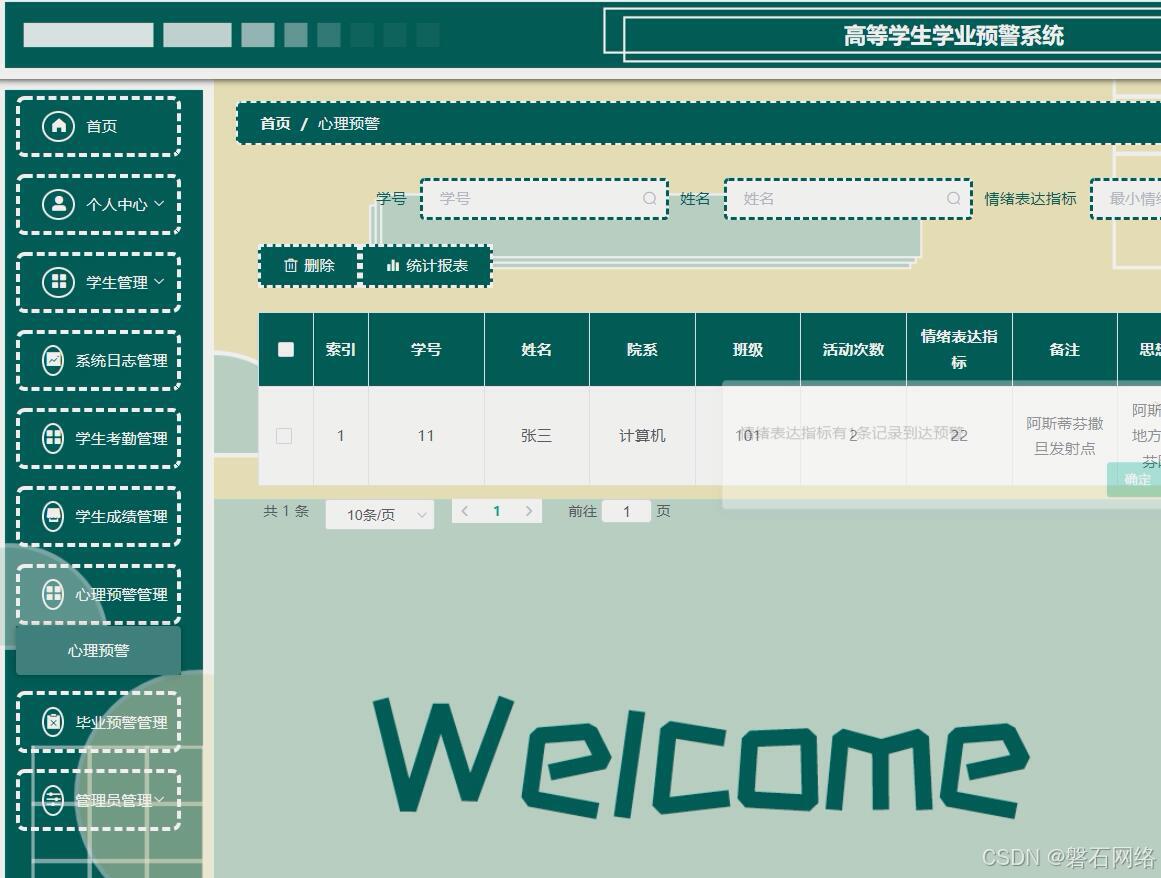Click the magnifier icon in the 学号 field
The width and height of the screenshot is (1161, 878).
point(650,198)
